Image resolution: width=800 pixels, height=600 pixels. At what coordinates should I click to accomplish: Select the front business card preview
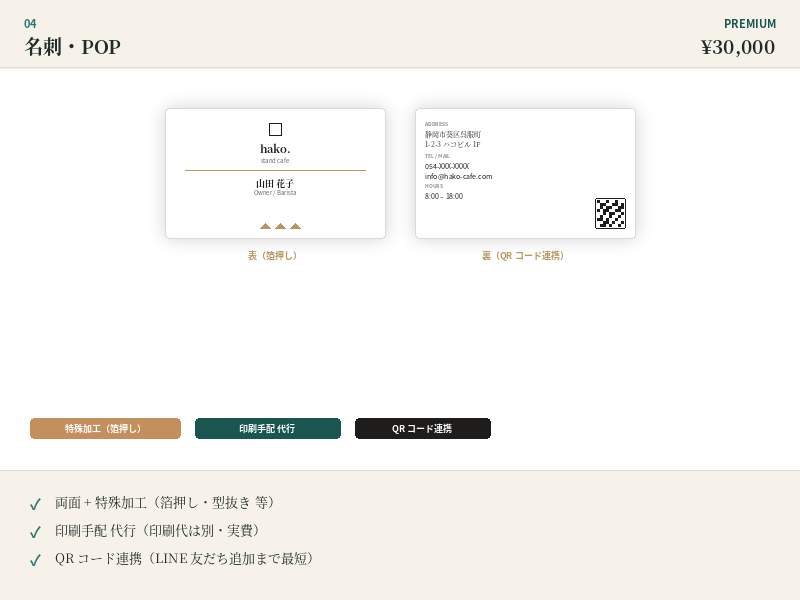coord(276,173)
